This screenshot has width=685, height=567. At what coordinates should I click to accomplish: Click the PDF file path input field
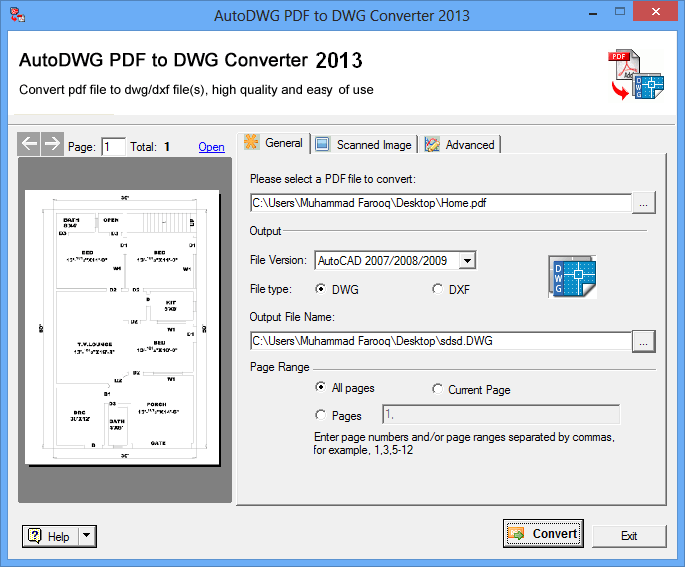click(441, 203)
